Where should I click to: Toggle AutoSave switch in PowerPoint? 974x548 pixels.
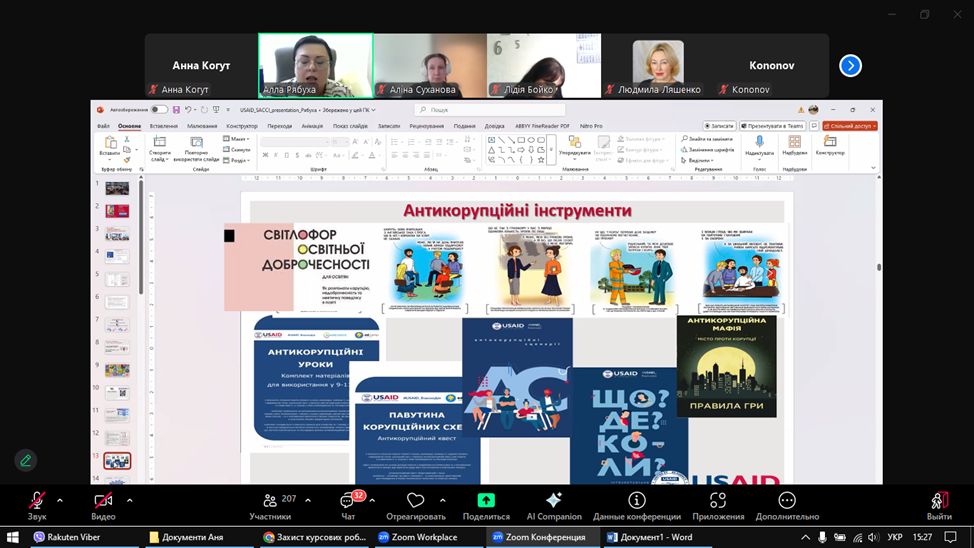[159, 109]
